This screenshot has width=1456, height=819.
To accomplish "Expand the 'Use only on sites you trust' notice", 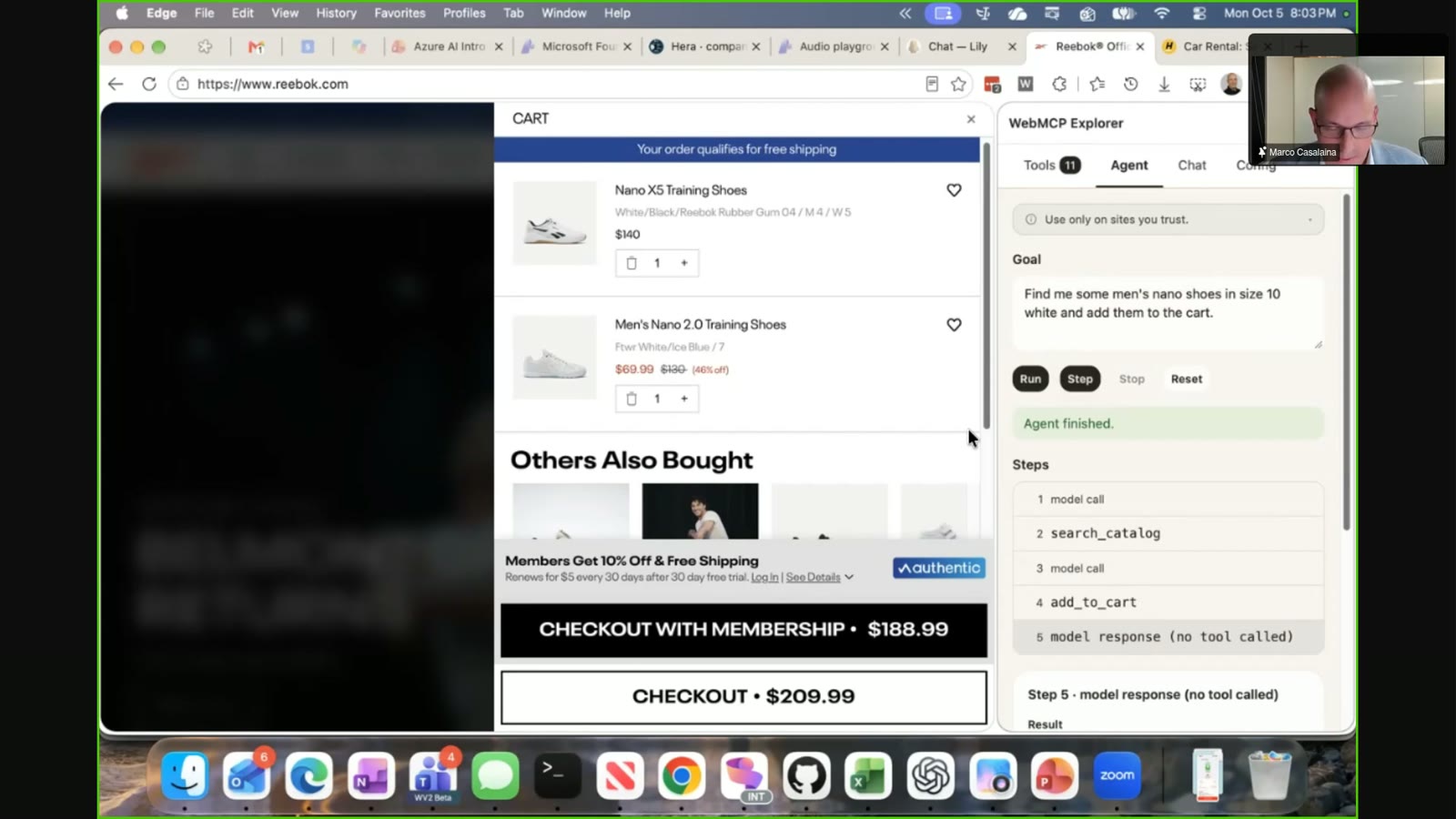I will (x=1168, y=219).
